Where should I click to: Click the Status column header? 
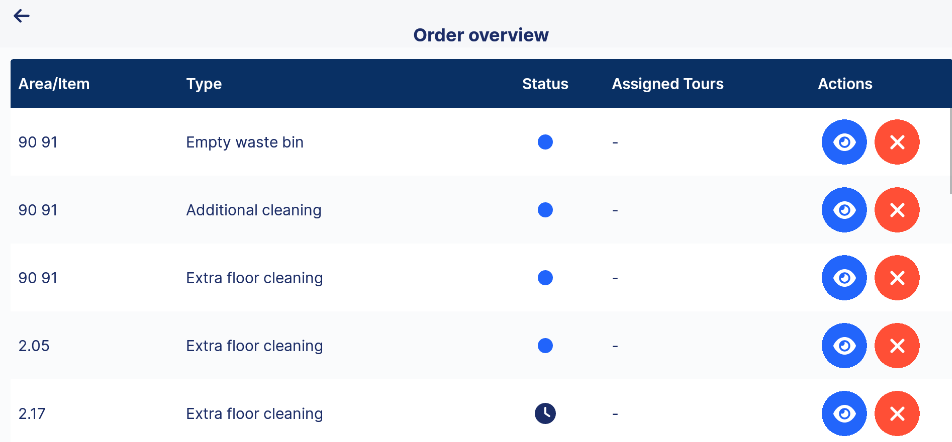click(545, 84)
